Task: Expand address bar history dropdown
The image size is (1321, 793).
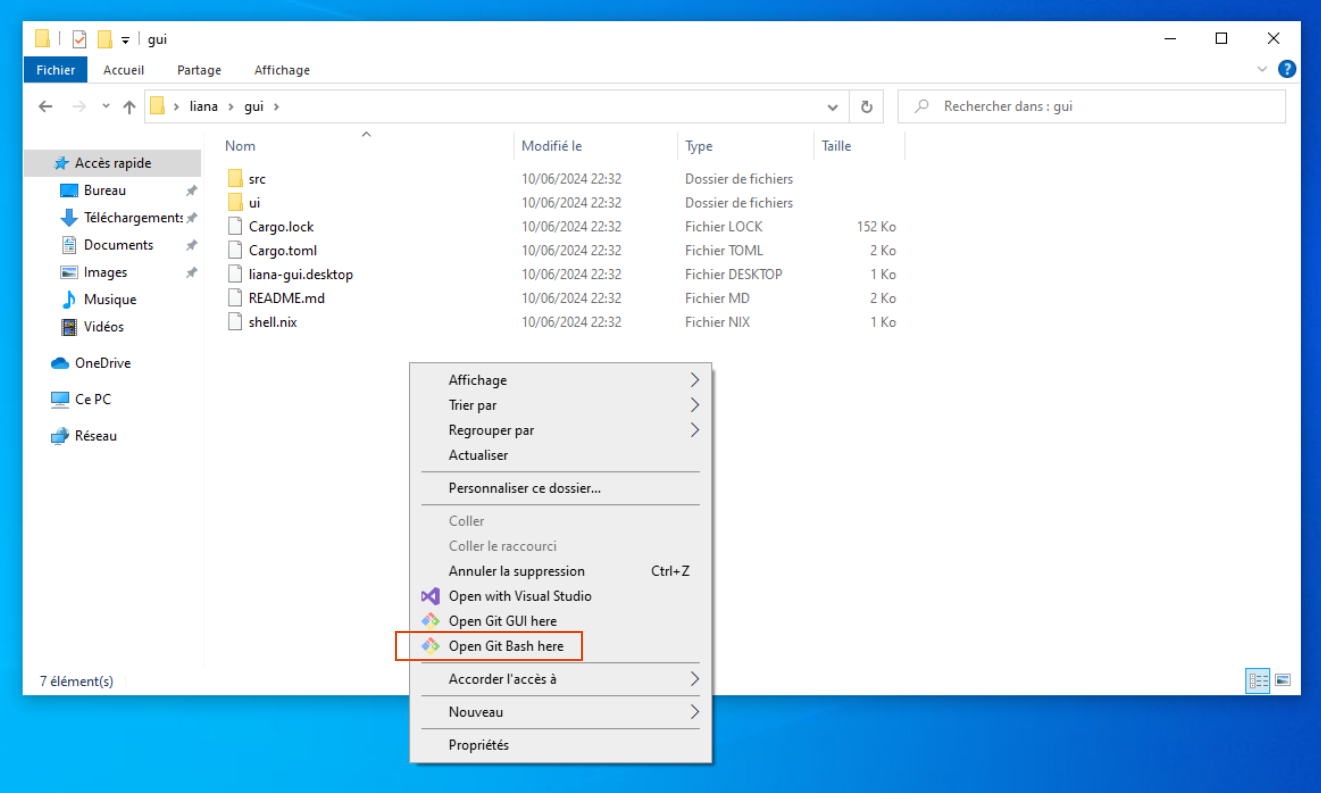Action: (x=833, y=107)
